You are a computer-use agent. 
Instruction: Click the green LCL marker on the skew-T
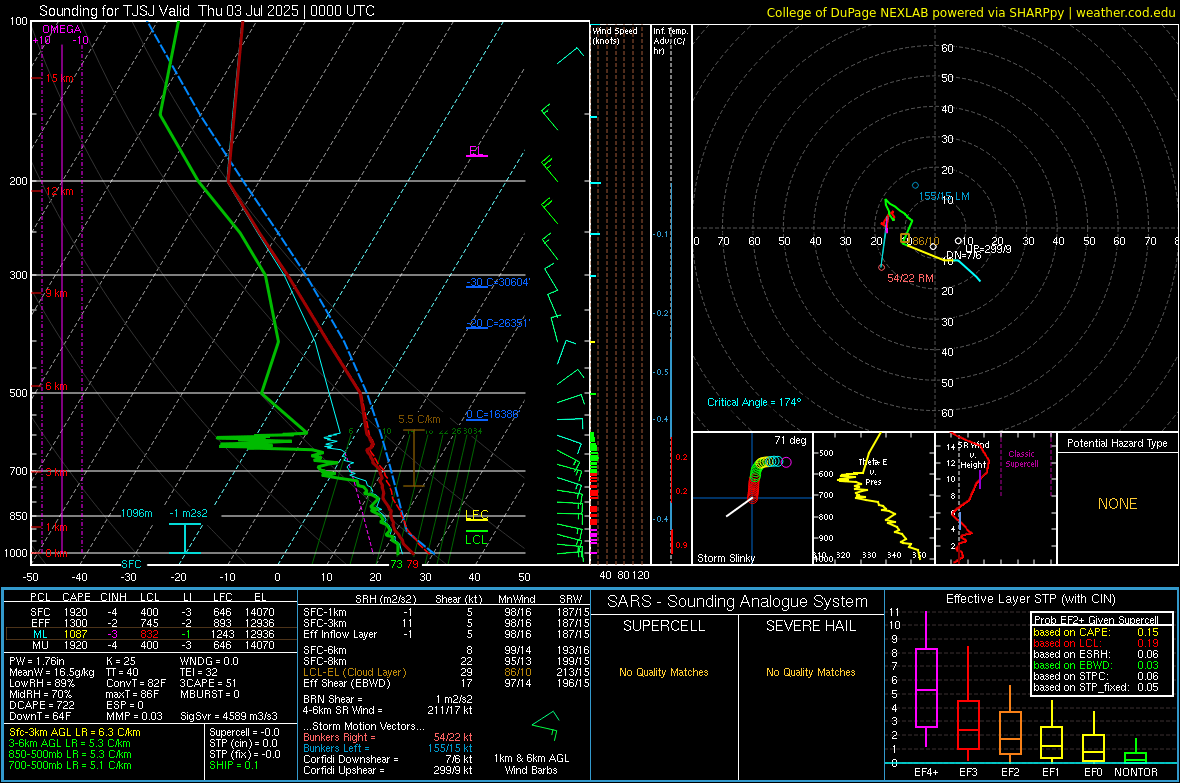(476, 539)
